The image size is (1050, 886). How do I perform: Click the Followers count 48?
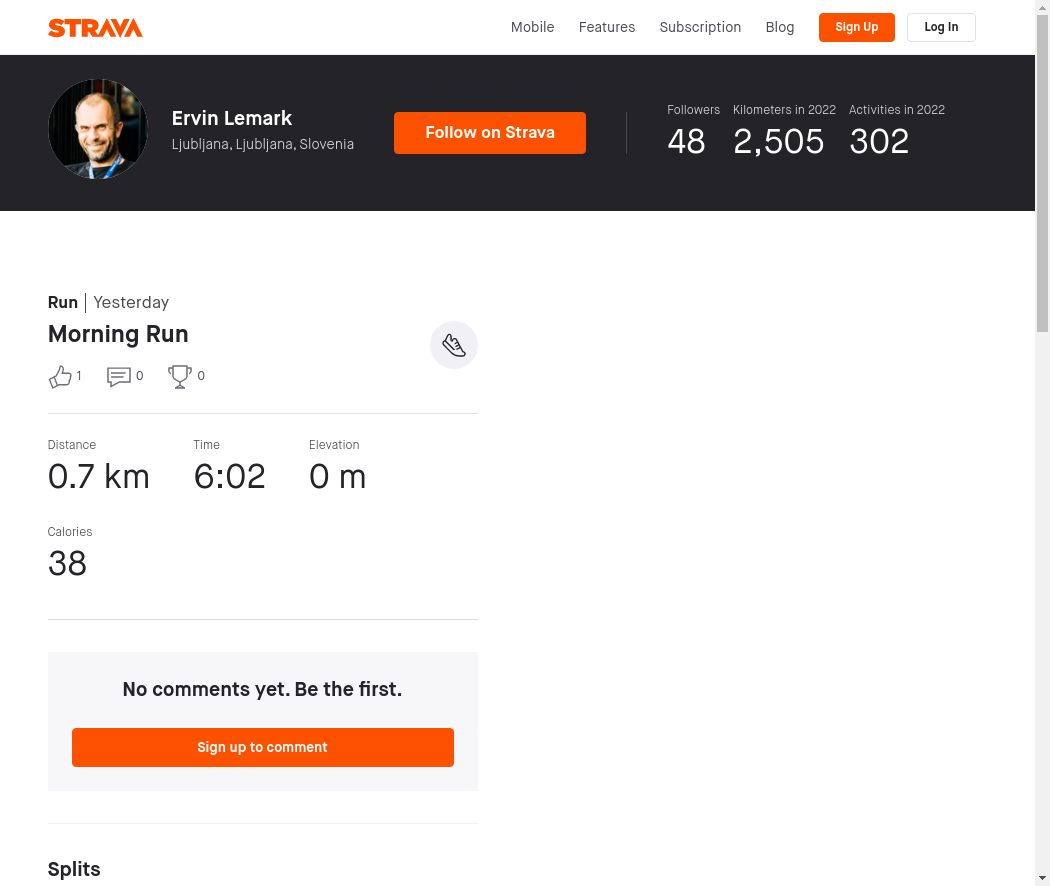686,142
